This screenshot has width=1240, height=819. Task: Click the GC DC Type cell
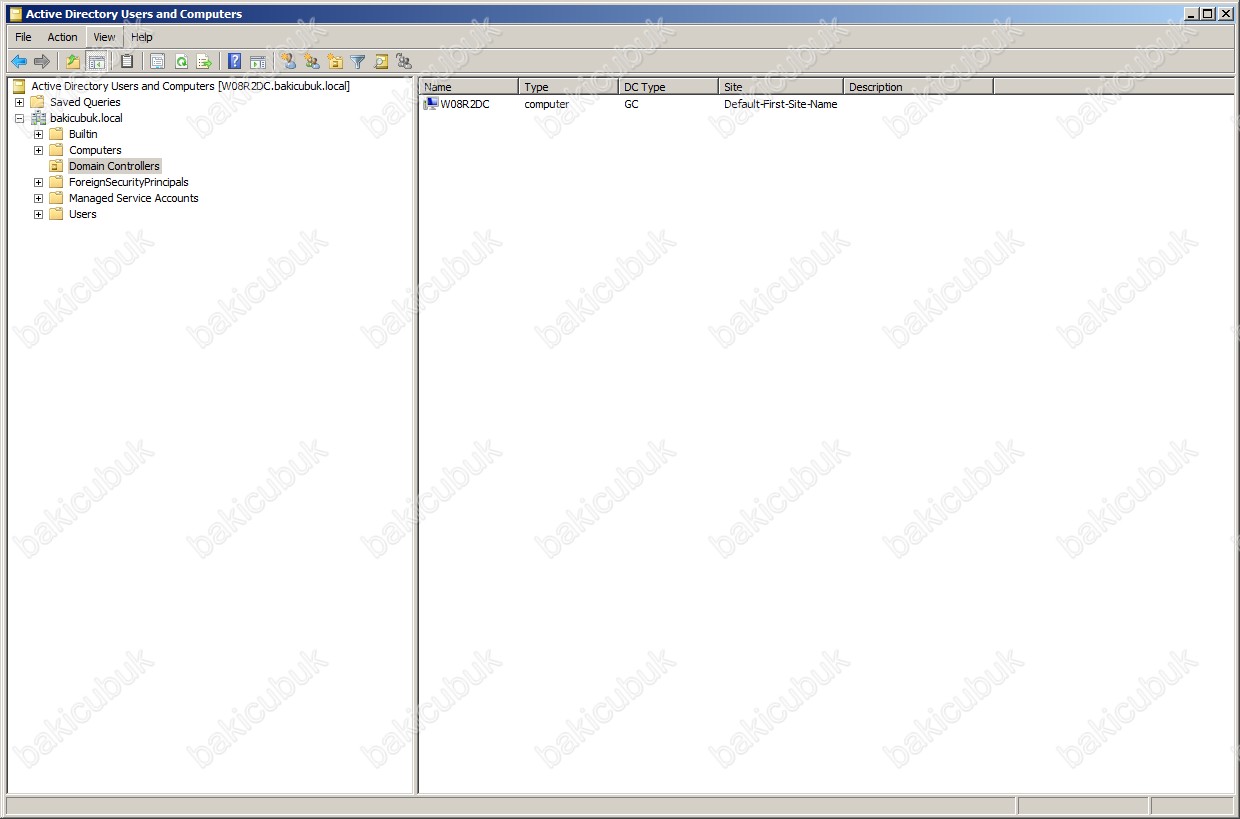(631, 104)
